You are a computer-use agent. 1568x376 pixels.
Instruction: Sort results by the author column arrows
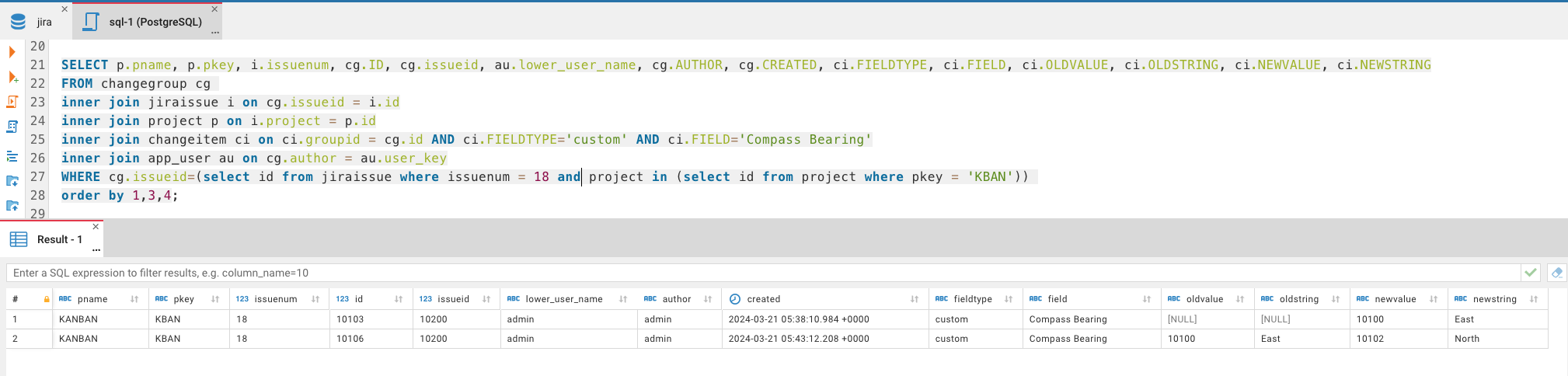pyautogui.click(x=708, y=299)
